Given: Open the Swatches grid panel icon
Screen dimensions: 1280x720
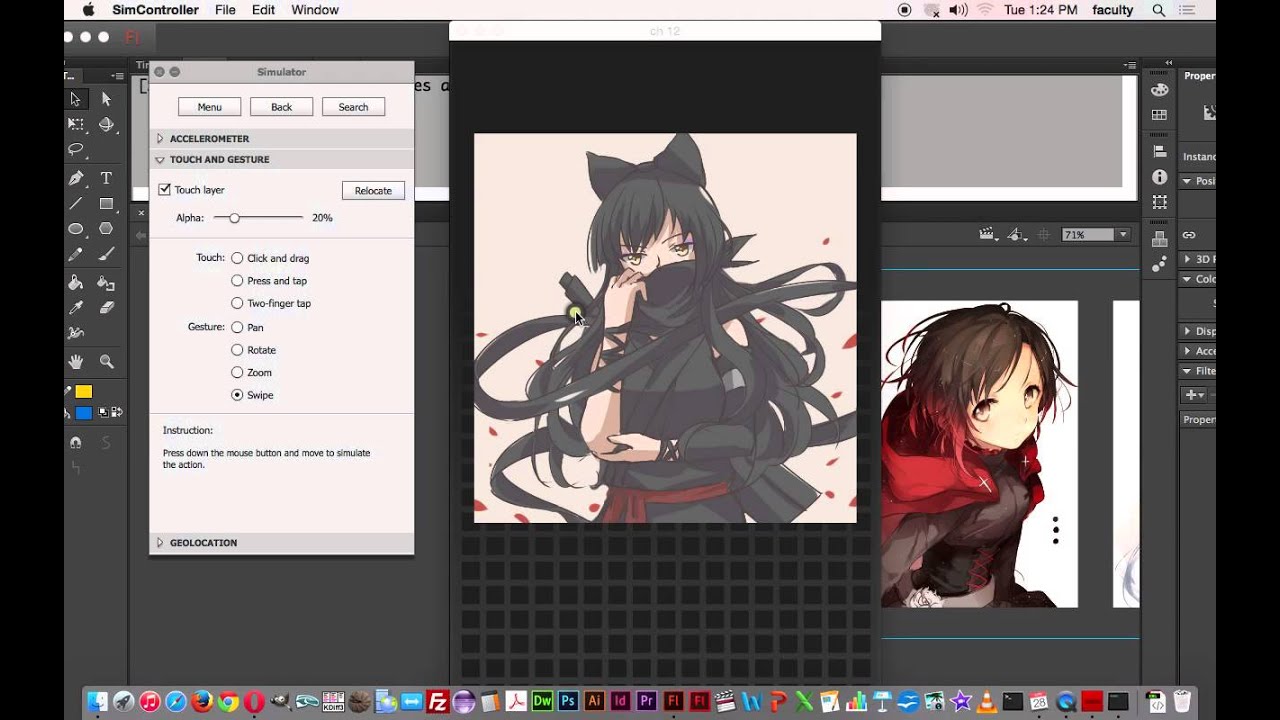Looking at the screenshot, I should (1160, 116).
